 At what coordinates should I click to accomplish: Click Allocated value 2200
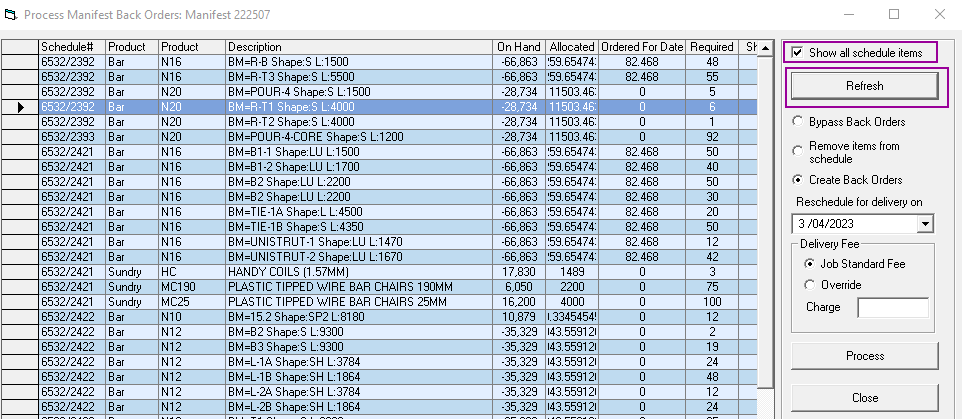(571, 287)
